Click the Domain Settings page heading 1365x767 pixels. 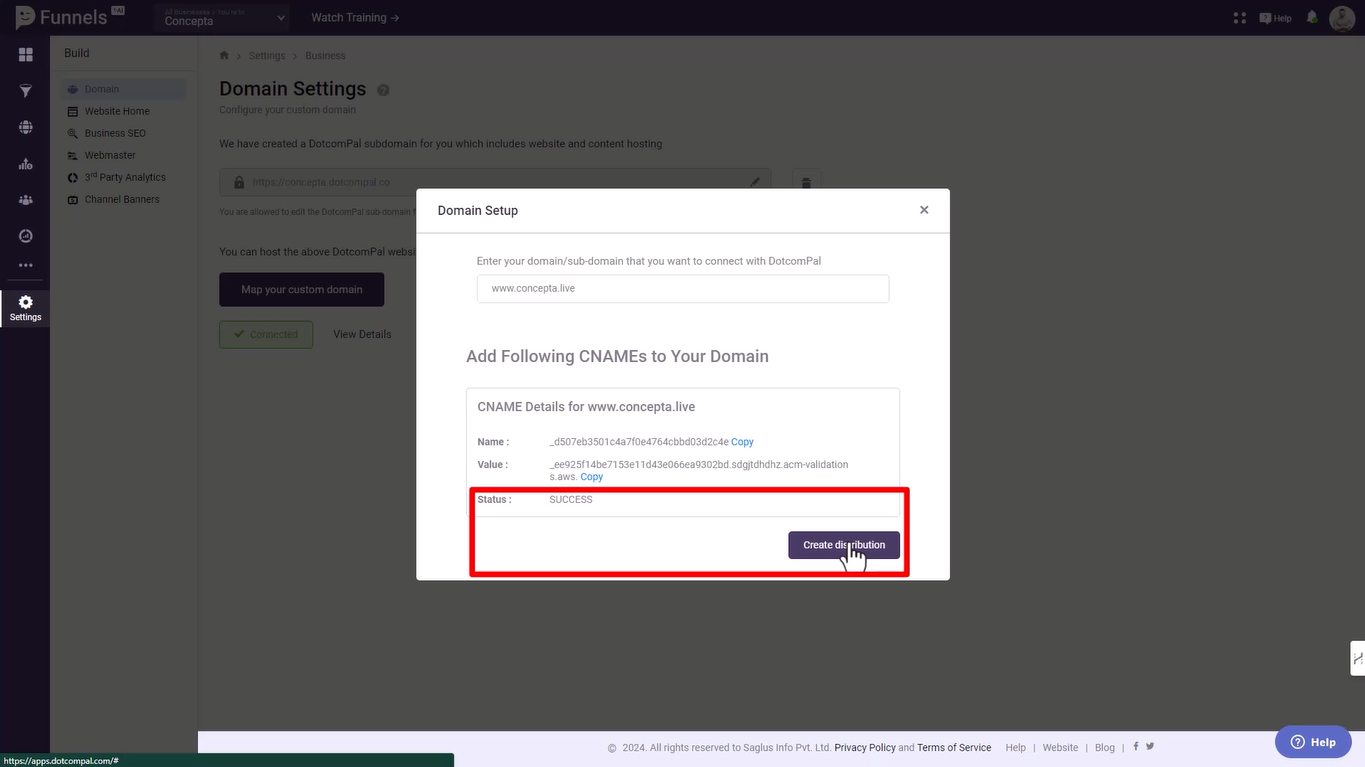[x=293, y=89]
